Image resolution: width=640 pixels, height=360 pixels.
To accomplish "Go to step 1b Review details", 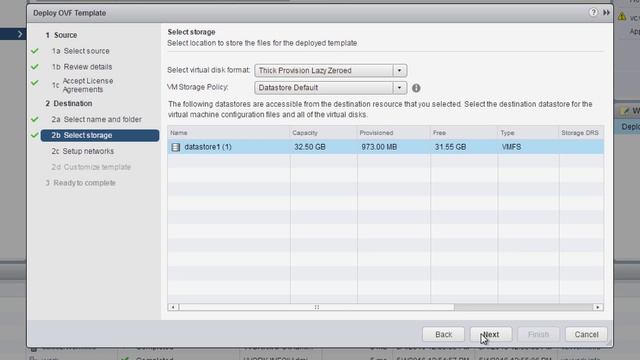I will coord(82,67).
